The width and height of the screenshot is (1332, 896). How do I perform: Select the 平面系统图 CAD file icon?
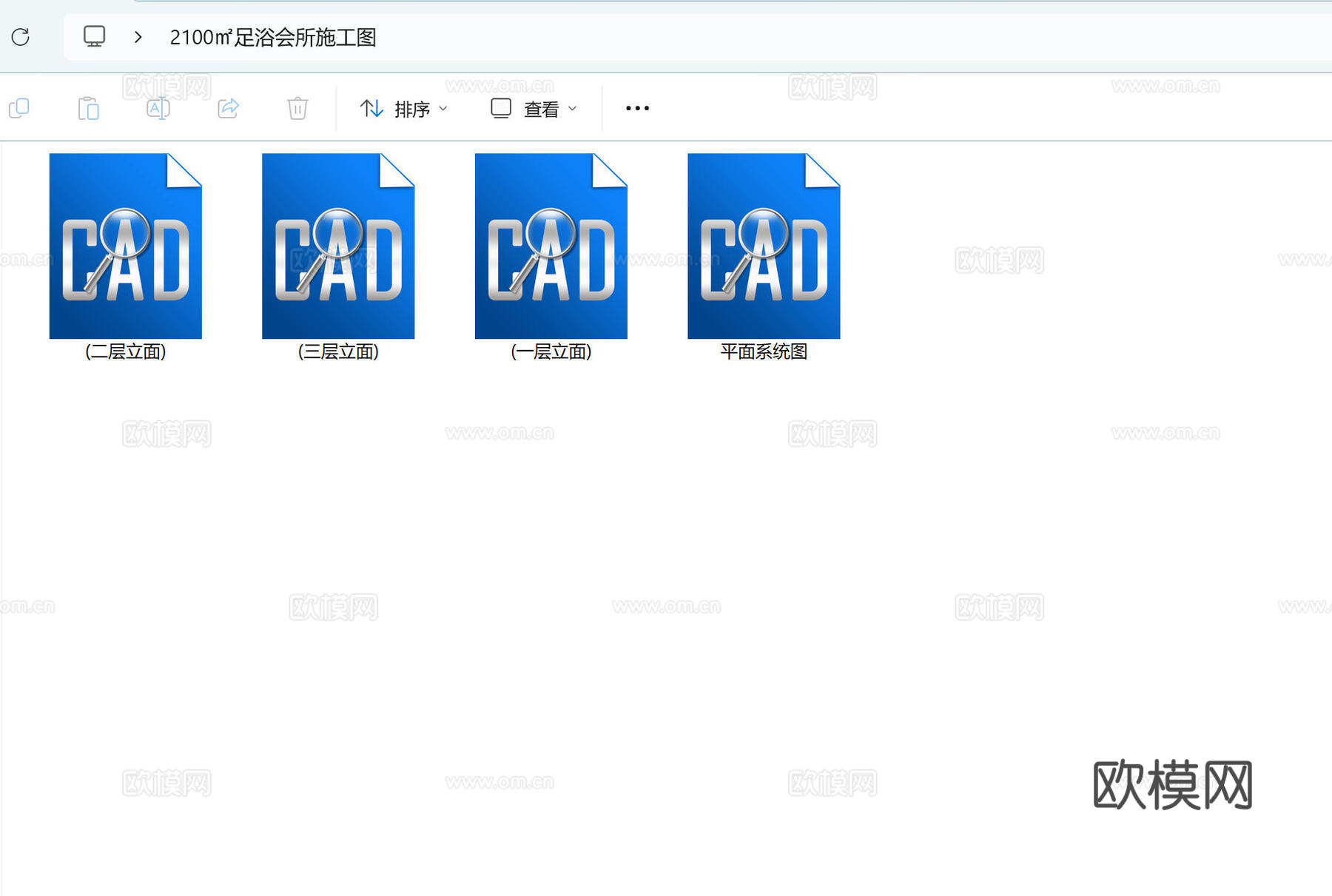coord(764,246)
